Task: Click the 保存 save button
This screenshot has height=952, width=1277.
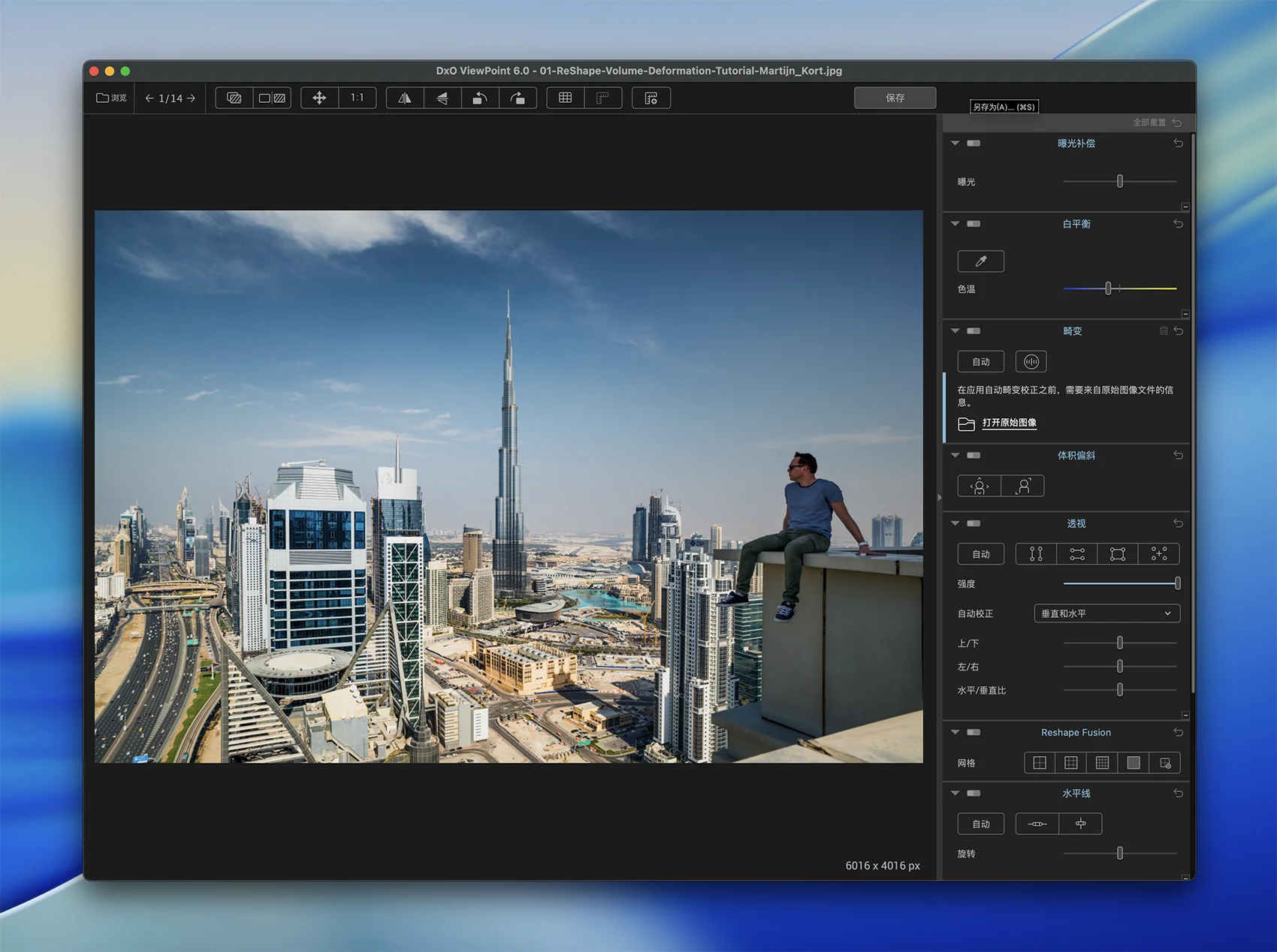Action: pyautogui.click(x=895, y=98)
